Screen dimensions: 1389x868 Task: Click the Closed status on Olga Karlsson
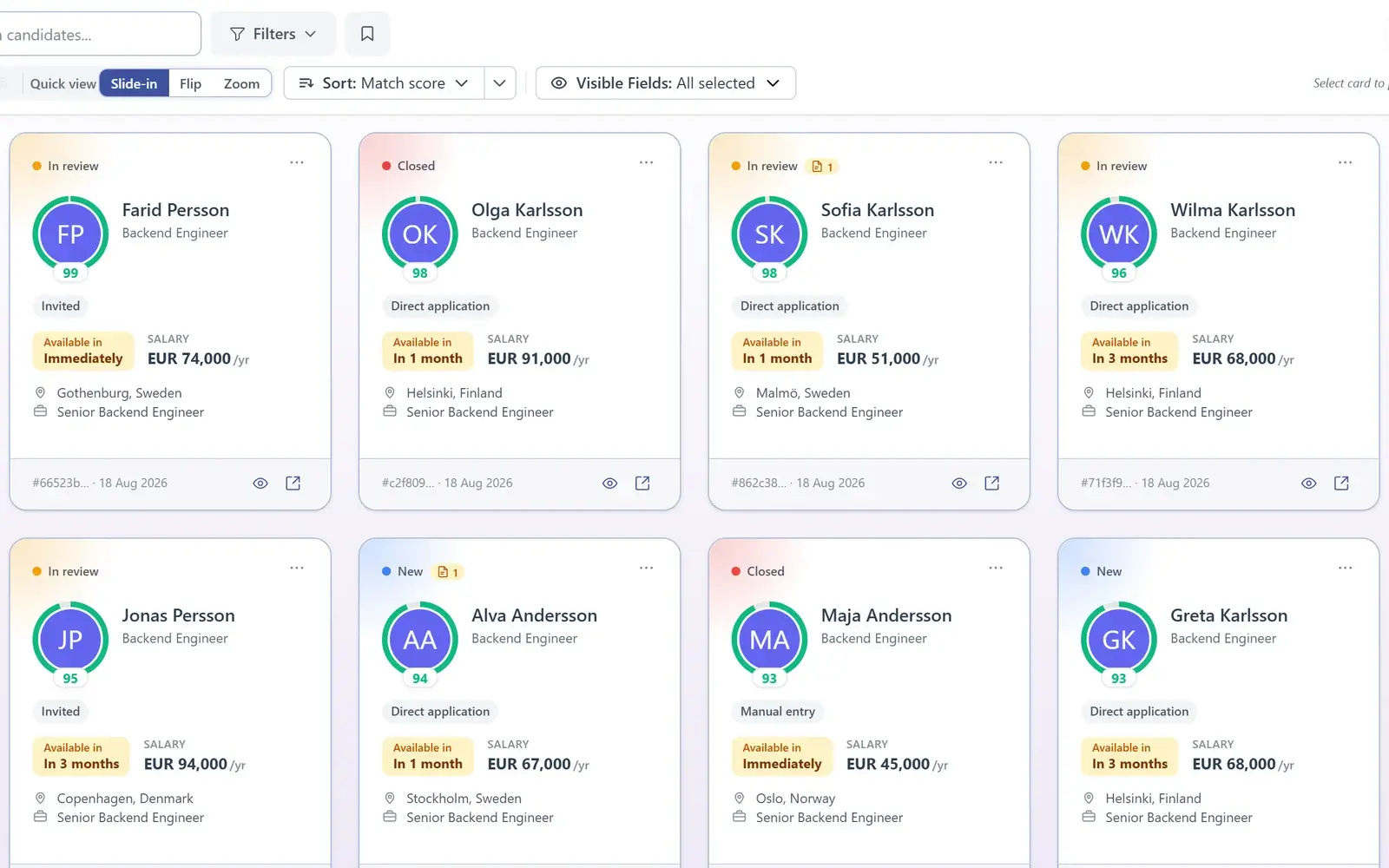(408, 166)
